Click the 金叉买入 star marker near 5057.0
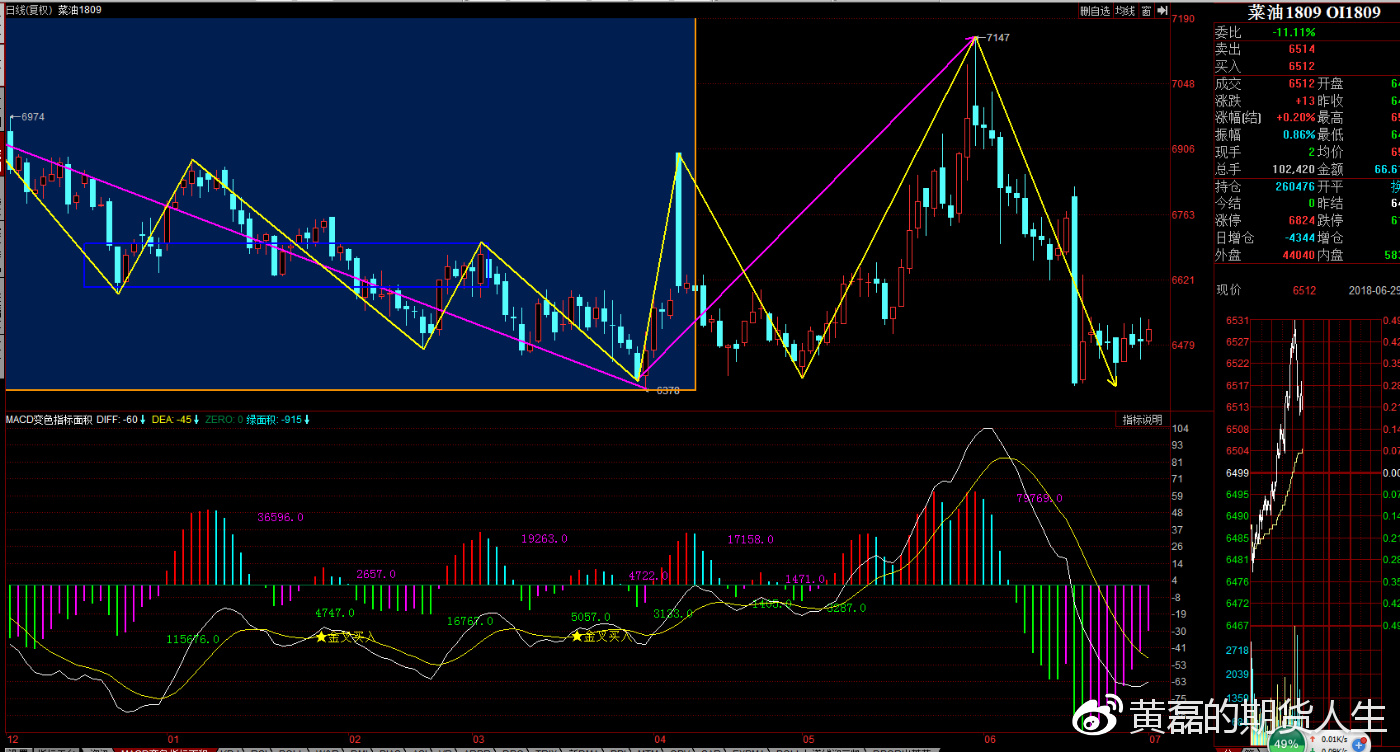Screen dimensions: 1400x752 (577, 635)
